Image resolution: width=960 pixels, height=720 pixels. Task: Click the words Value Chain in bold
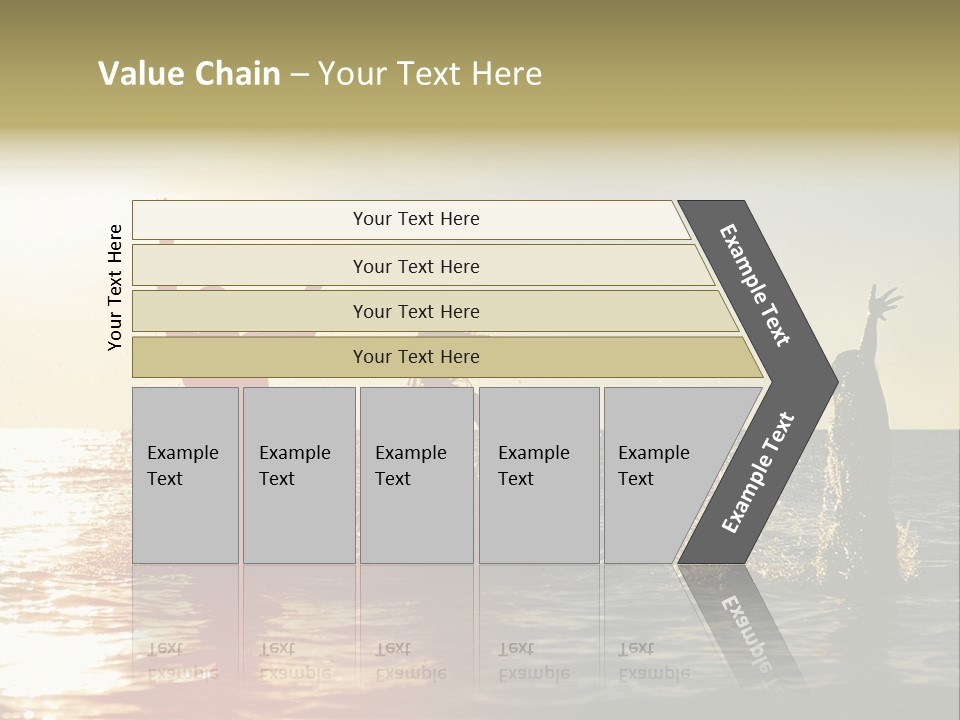pyautogui.click(x=189, y=73)
